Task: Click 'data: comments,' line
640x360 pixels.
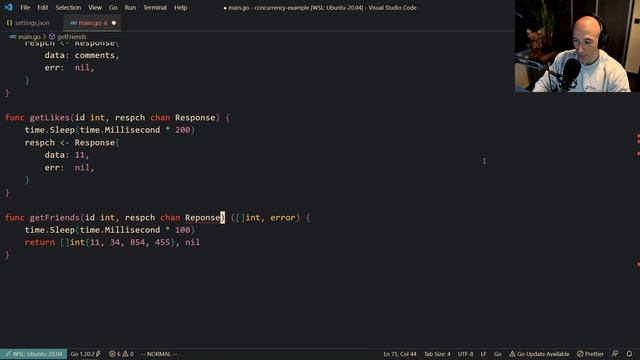Action: [x=82, y=55]
